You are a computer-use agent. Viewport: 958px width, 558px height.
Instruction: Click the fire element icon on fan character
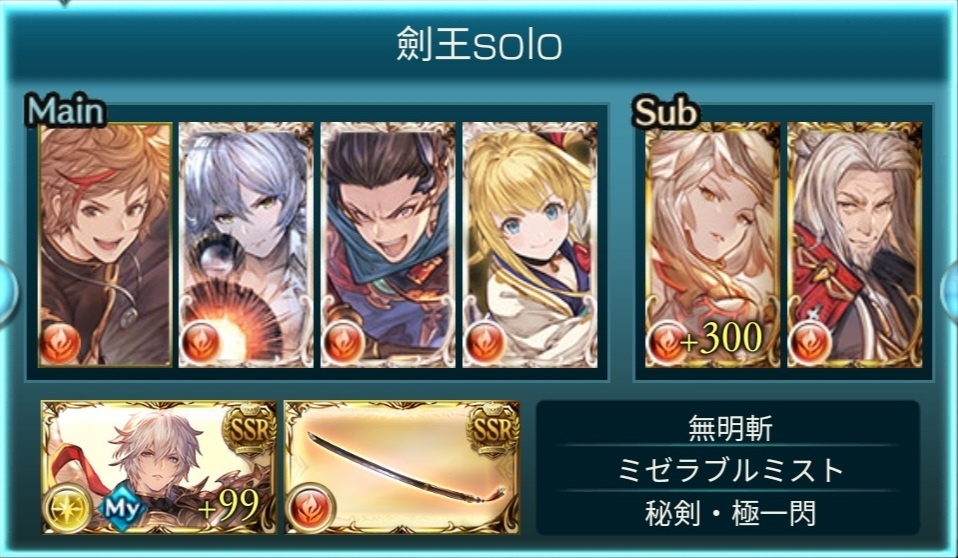(201, 342)
